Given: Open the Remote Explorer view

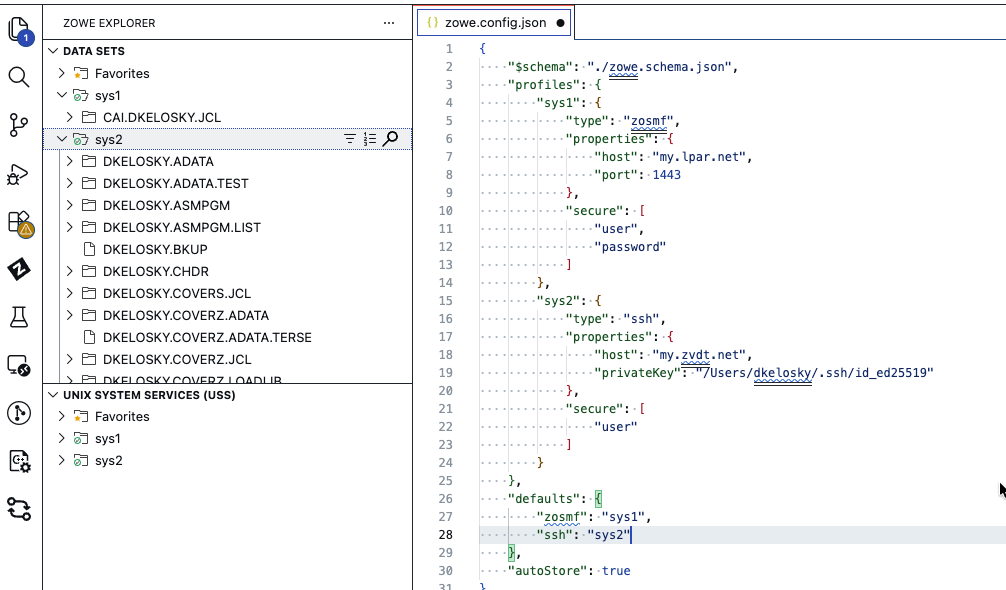Looking at the screenshot, I should point(19,365).
